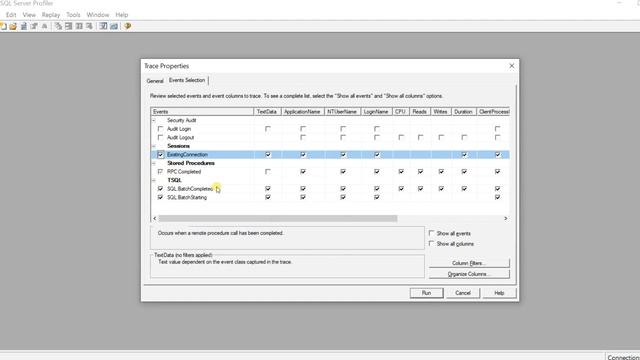This screenshot has width=640, height=360.
Task: Enable the Show all columns checkbox
Action: (x=431, y=244)
